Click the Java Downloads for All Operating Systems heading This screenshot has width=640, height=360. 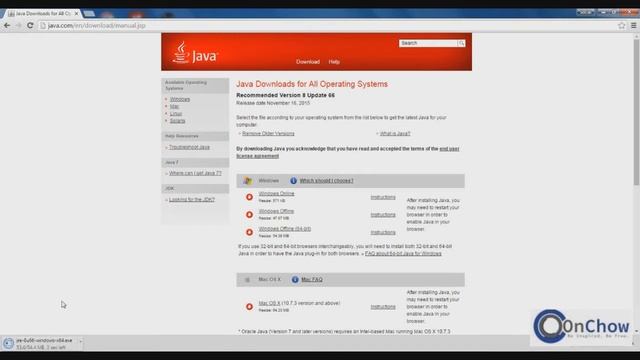click(312, 84)
